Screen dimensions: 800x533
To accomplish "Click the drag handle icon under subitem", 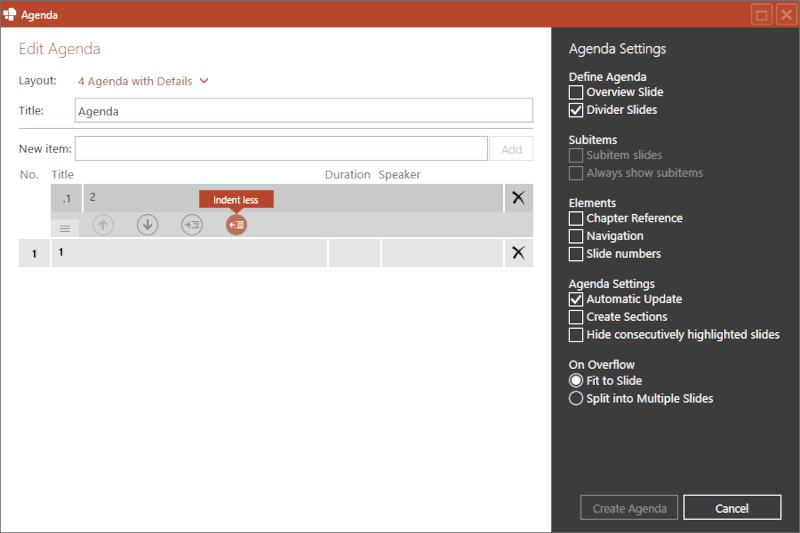I will pos(65,228).
